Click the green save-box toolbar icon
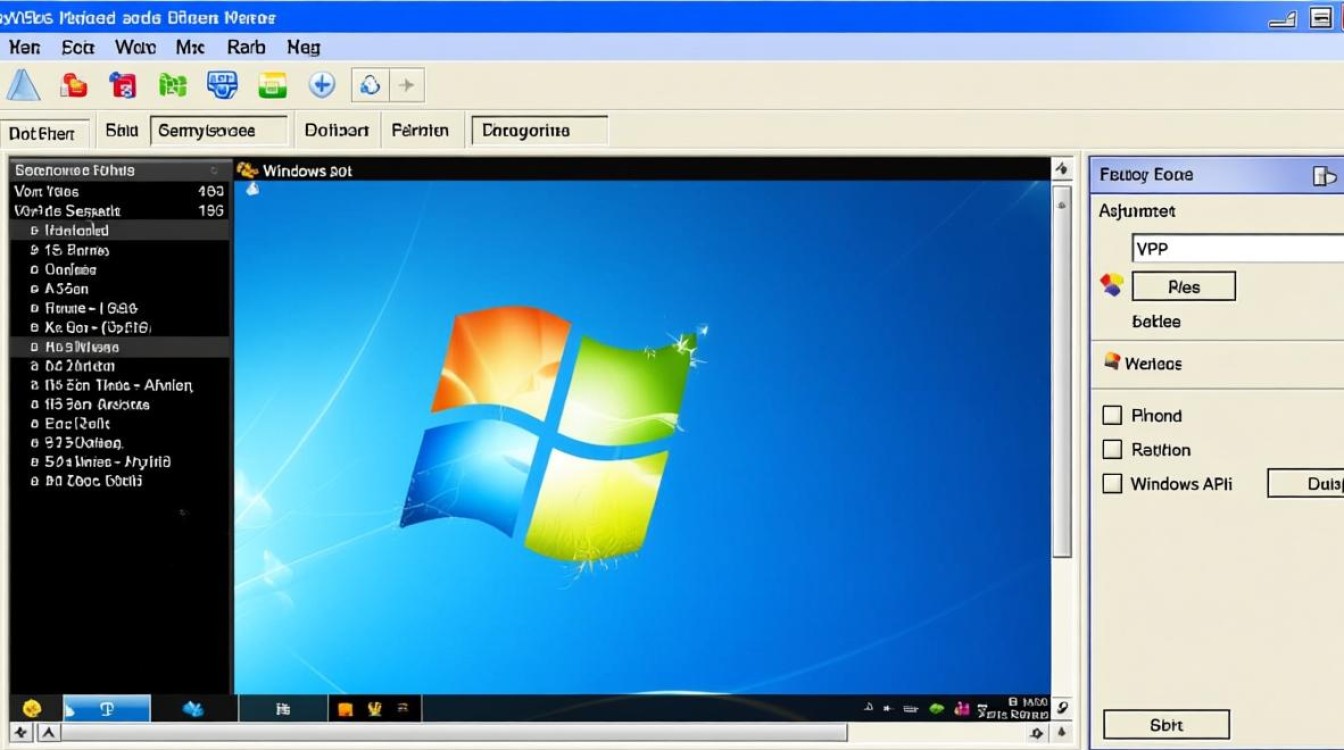The height and width of the screenshot is (750, 1344). pyautogui.click(x=271, y=85)
